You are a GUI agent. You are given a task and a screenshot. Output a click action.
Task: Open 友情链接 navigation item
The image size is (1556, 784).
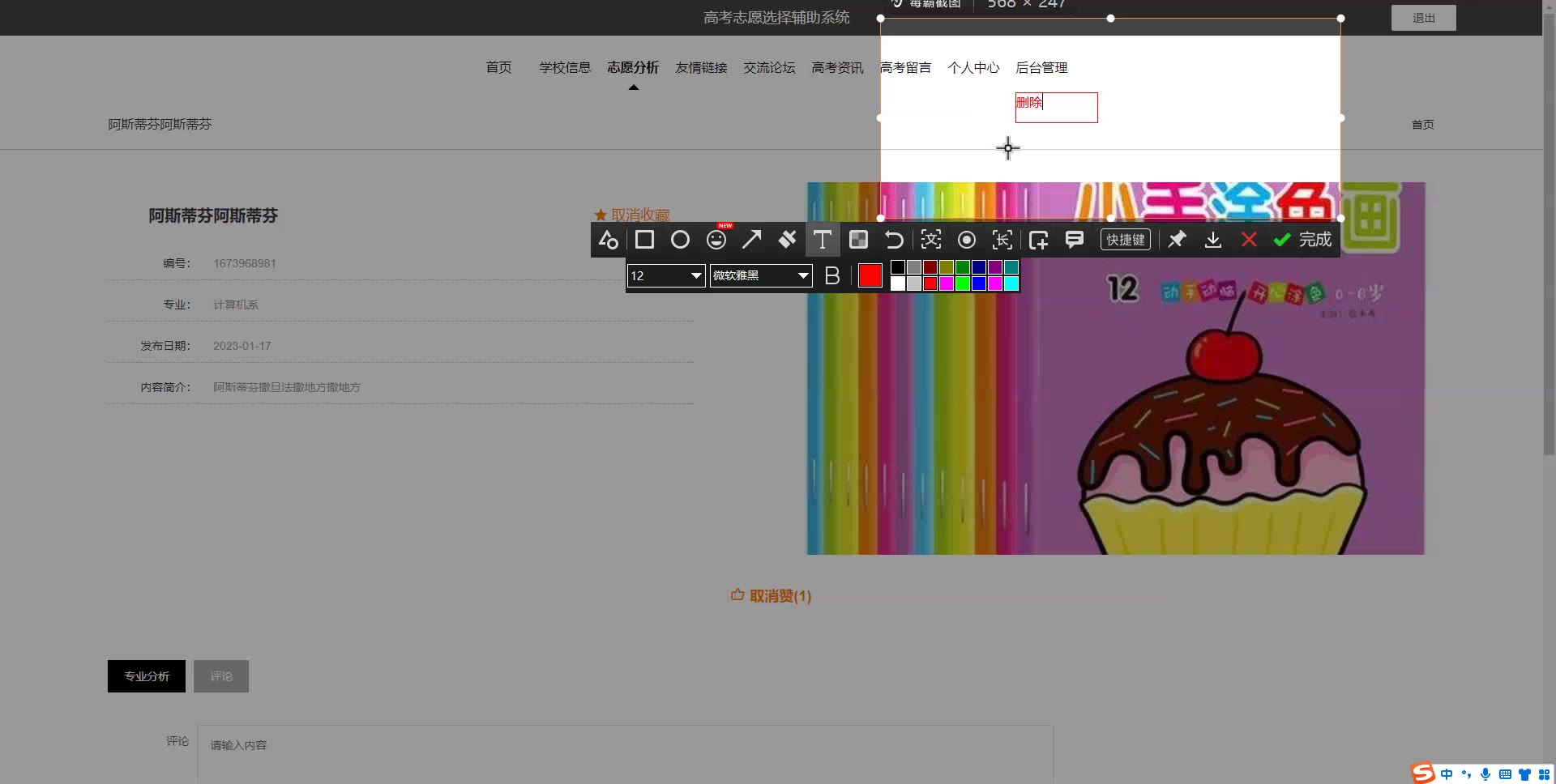click(x=701, y=67)
